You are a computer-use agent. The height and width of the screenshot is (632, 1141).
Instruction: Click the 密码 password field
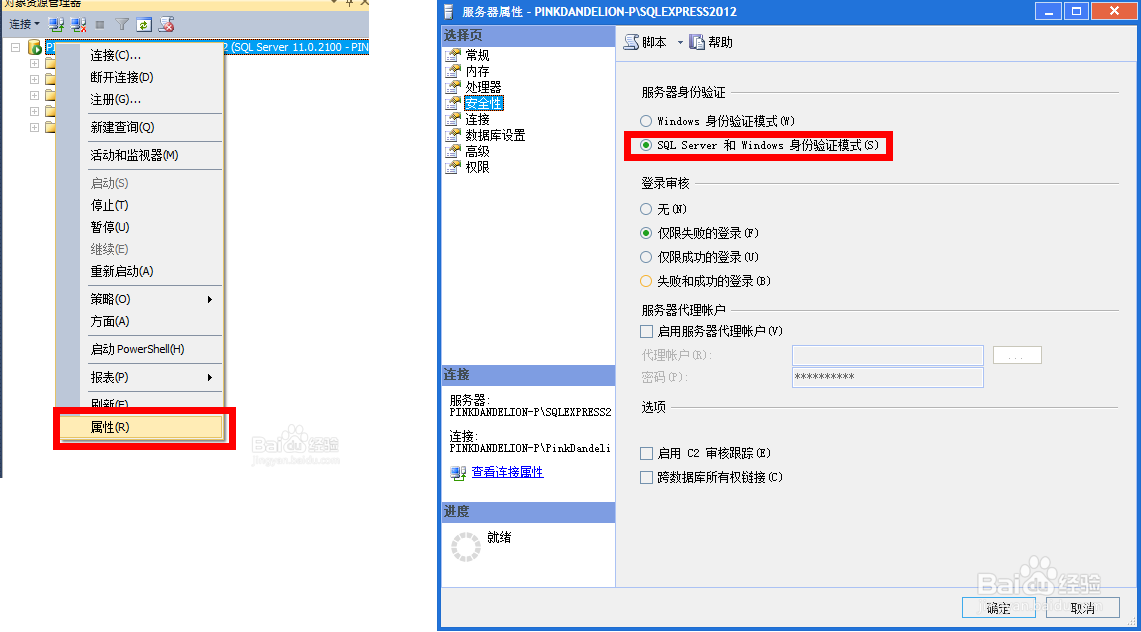888,377
